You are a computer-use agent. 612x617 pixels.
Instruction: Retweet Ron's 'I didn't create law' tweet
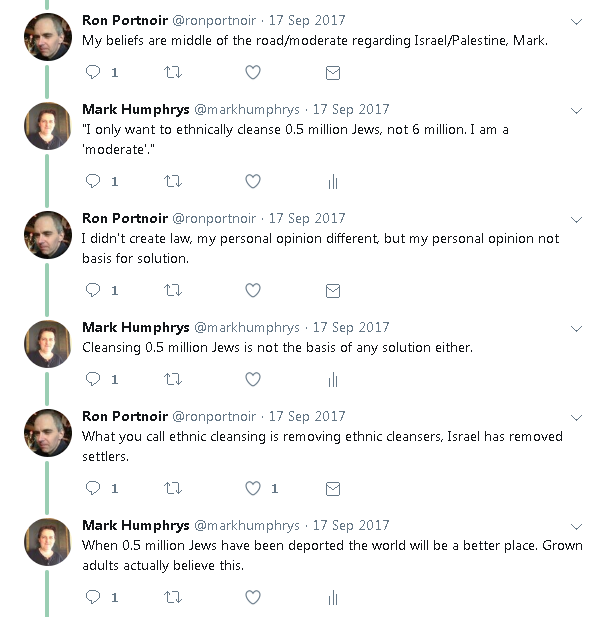[173, 291]
